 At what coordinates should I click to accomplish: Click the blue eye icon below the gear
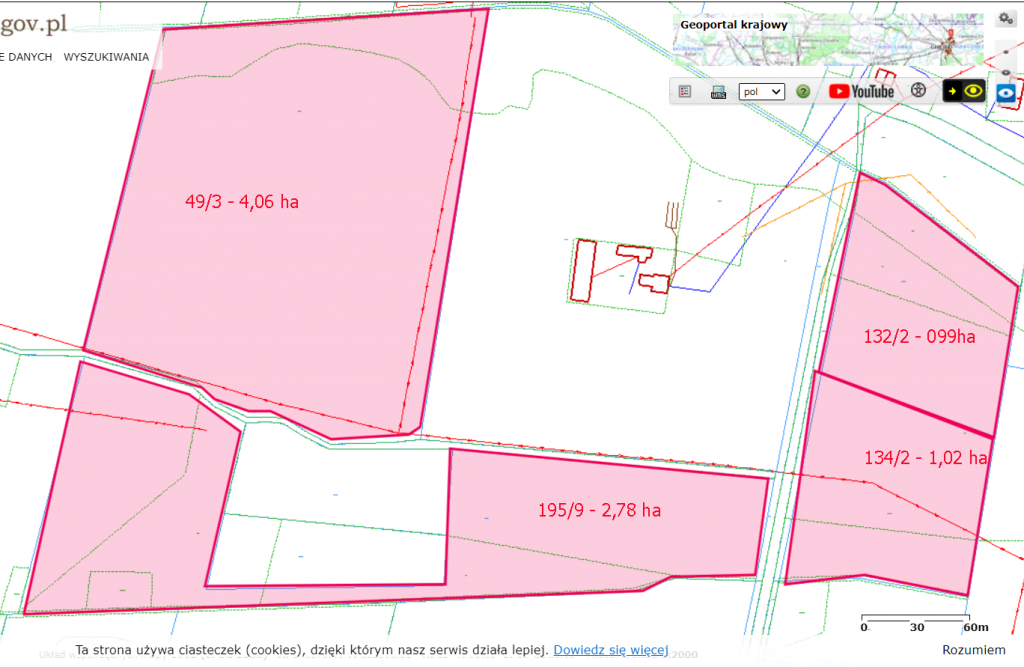(x=1005, y=92)
